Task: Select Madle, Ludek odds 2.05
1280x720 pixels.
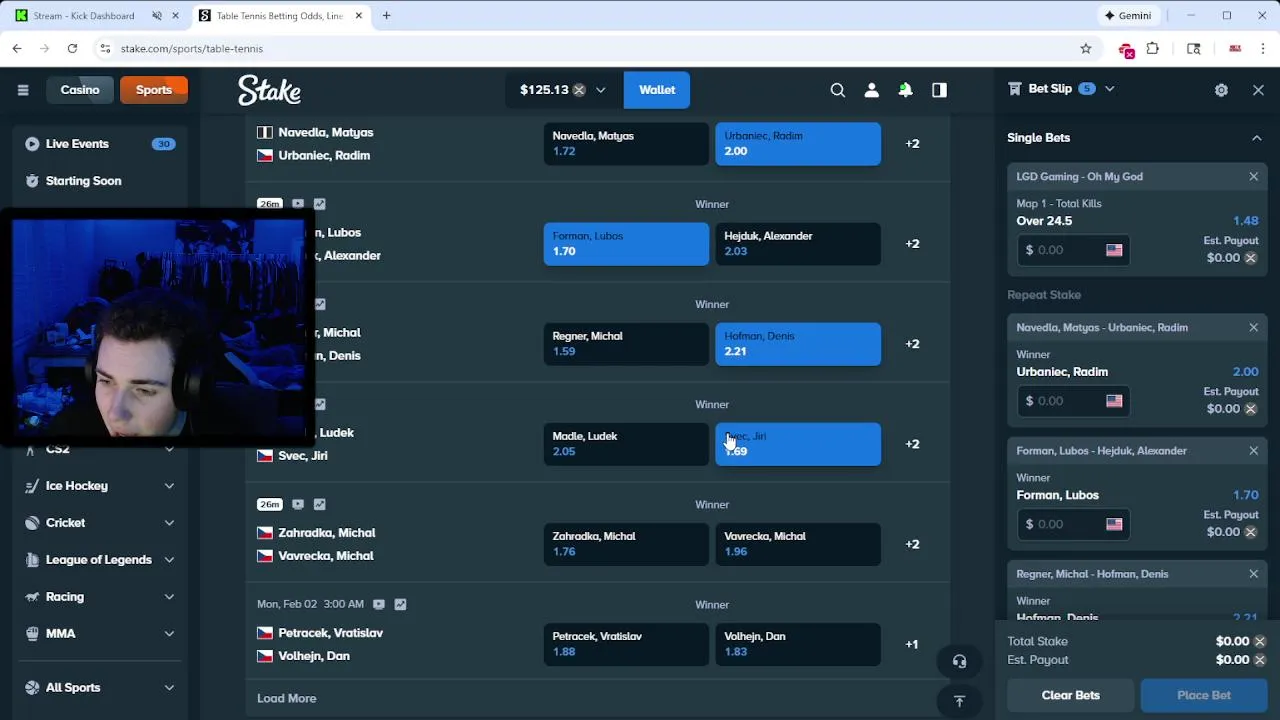Action: coord(626,444)
